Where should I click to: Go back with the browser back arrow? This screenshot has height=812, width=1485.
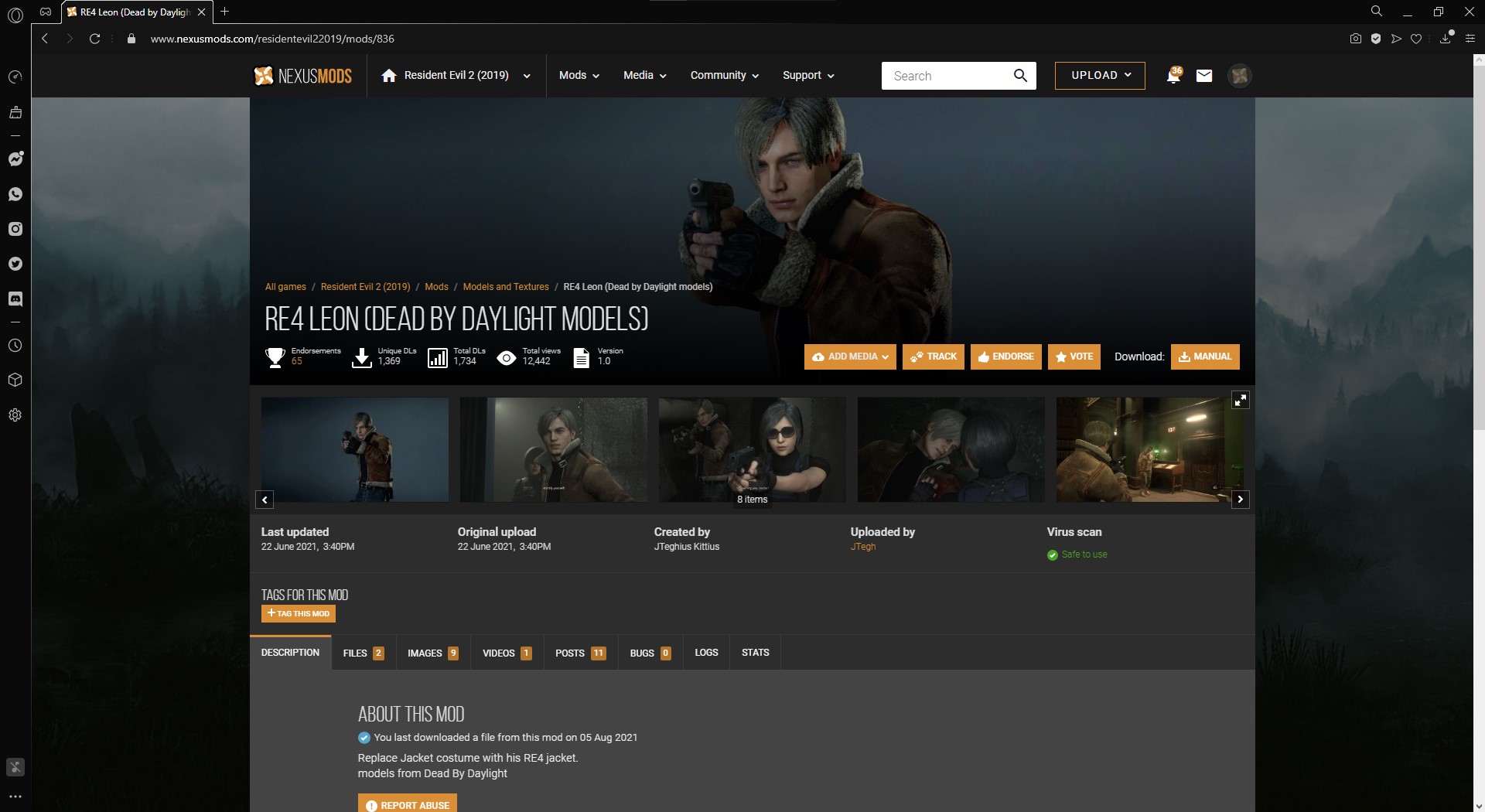tap(45, 39)
